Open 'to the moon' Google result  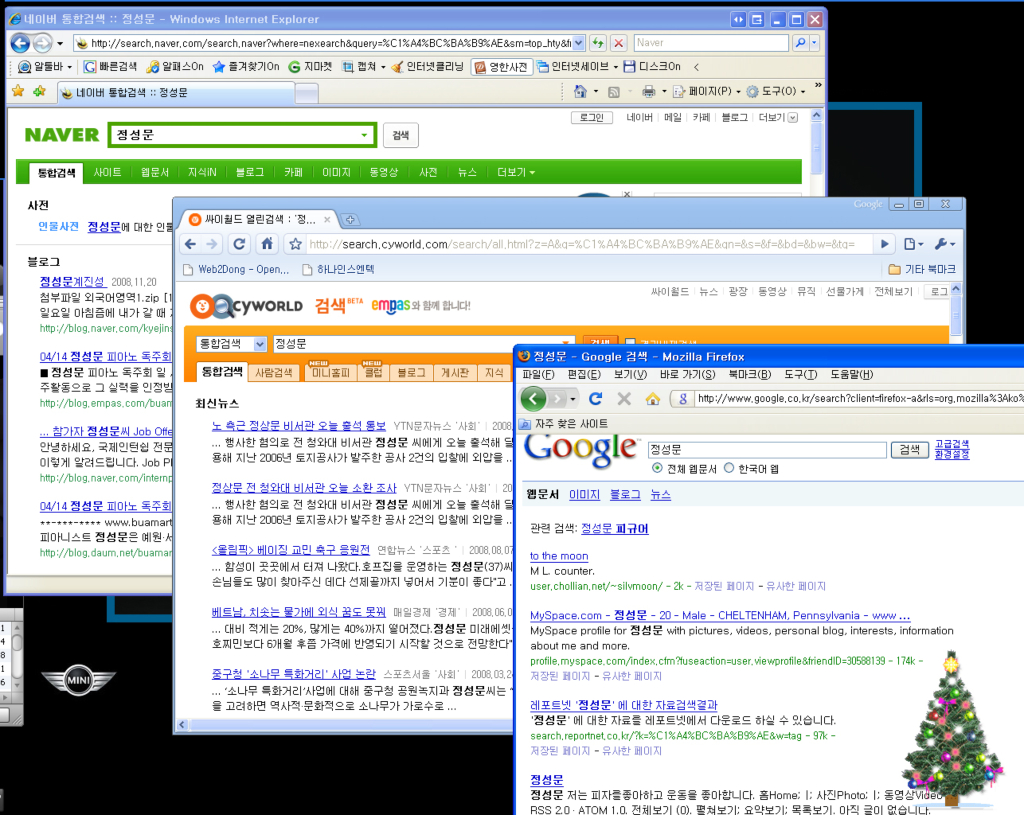click(x=559, y=556)
